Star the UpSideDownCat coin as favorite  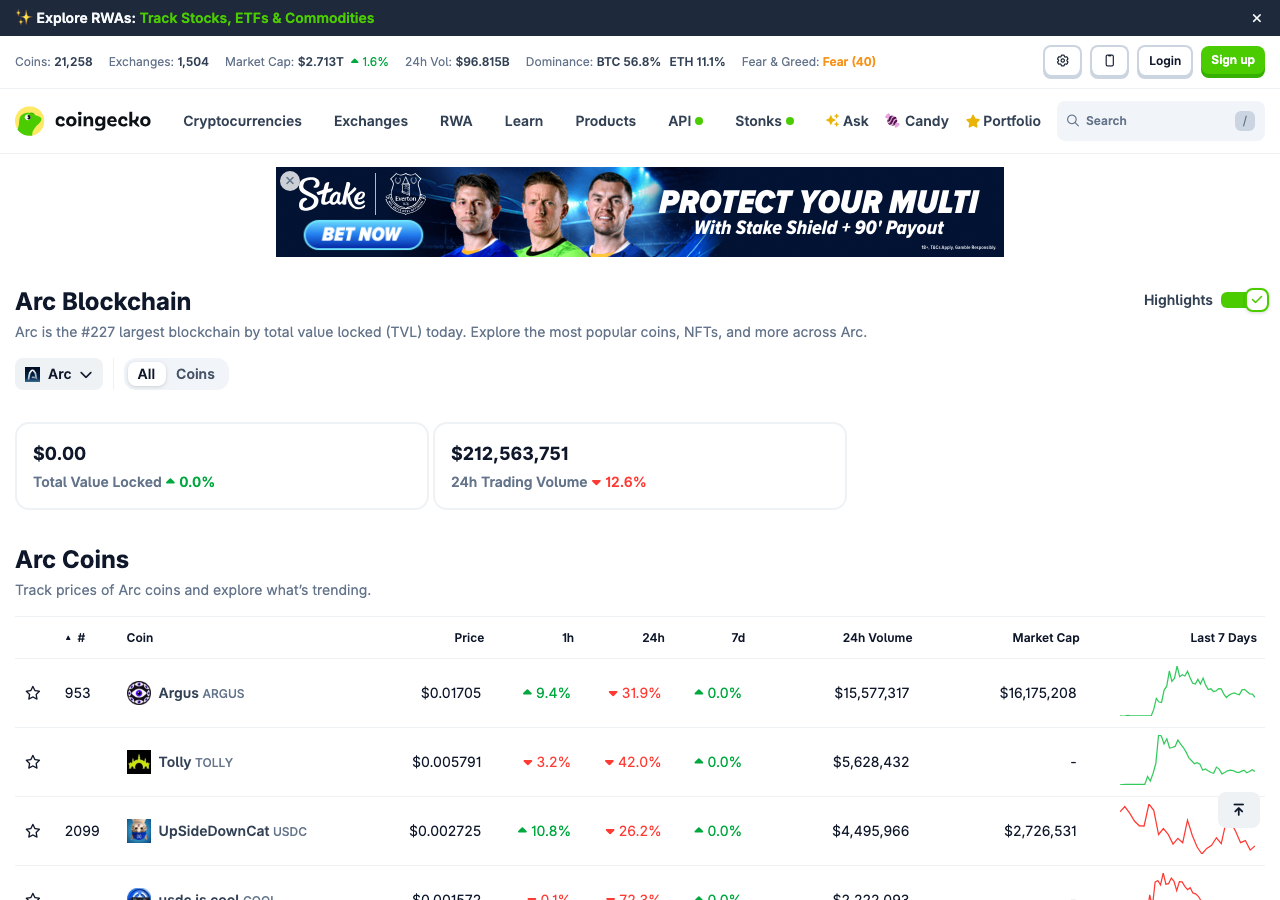[33, 831]
